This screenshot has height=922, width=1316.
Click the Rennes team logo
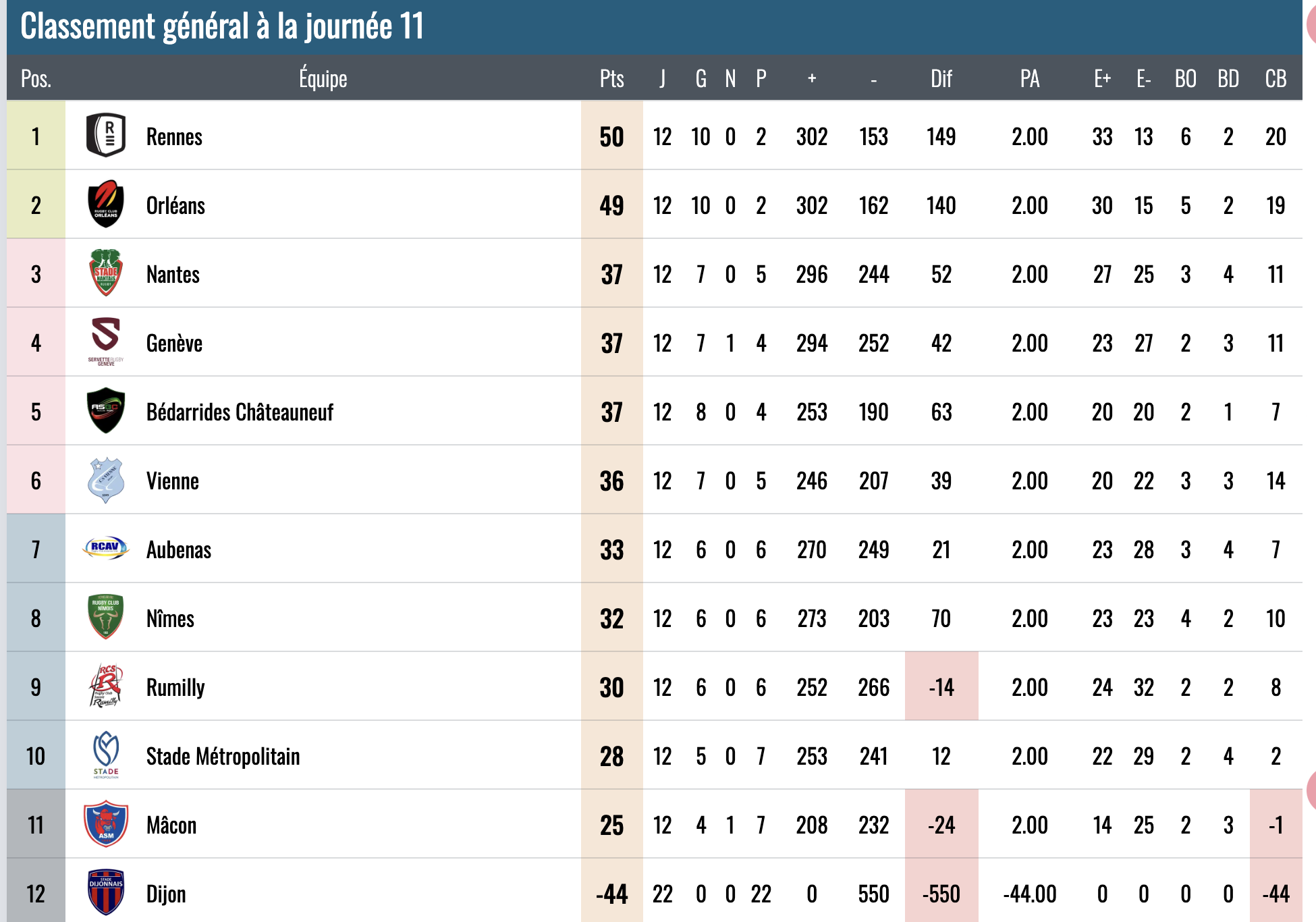106,135
